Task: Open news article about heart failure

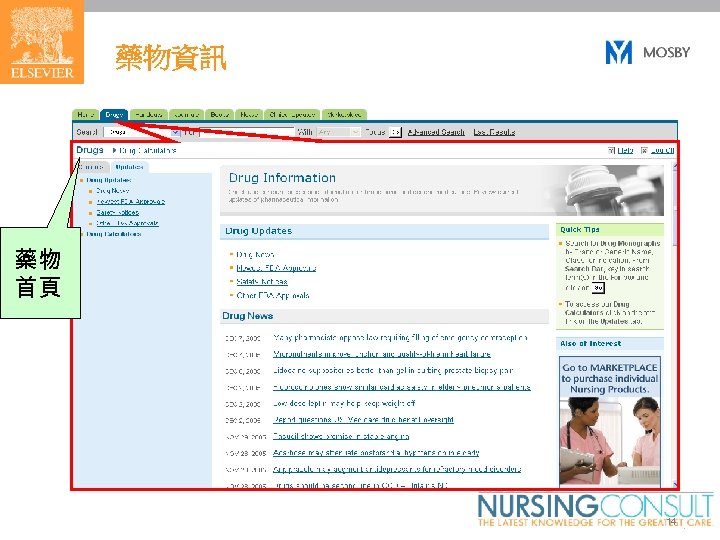Action: [382, 354]
